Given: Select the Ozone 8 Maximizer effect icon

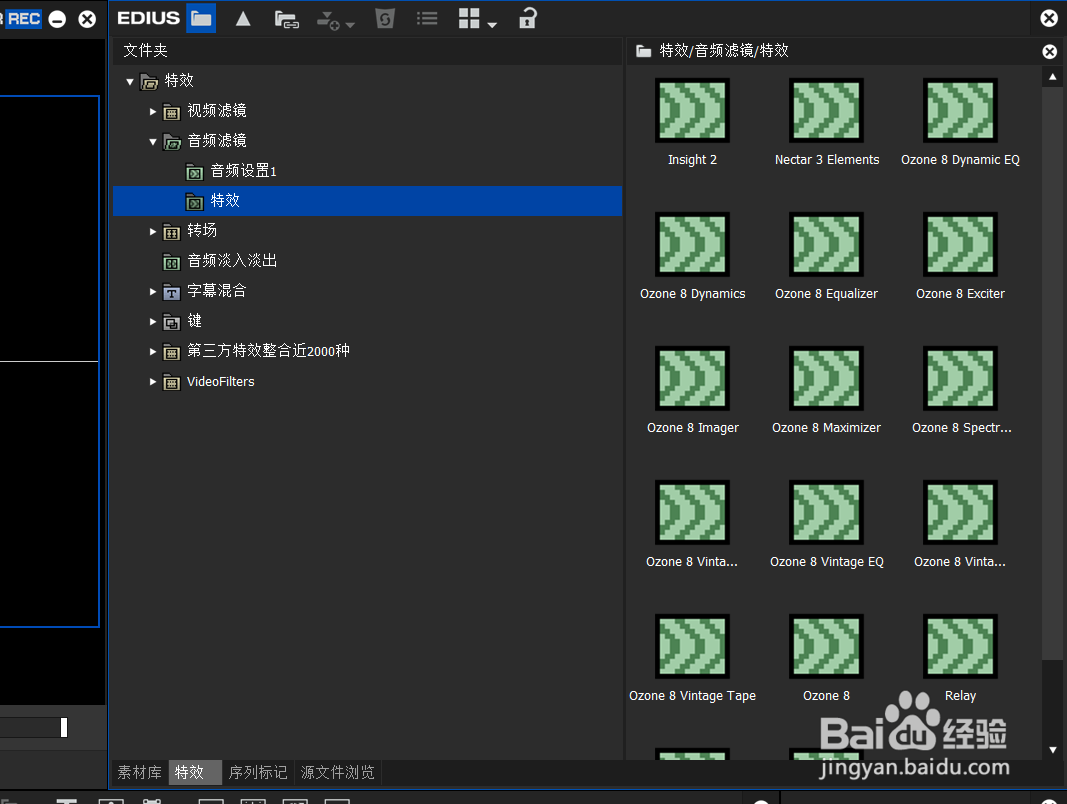Looking at the screenshot, I should [x=826, y=378].
